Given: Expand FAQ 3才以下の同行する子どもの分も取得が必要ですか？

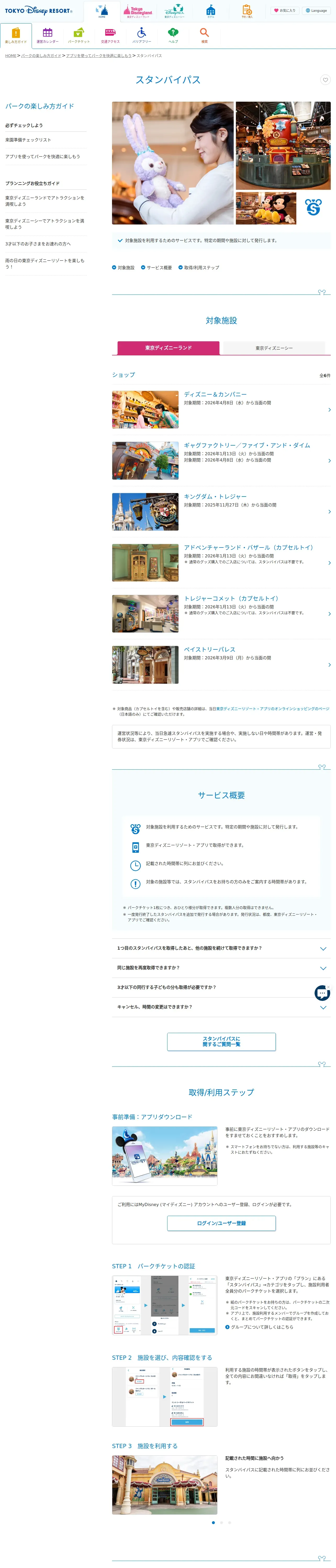Looking at the screenshot, I should coord(221,987).
